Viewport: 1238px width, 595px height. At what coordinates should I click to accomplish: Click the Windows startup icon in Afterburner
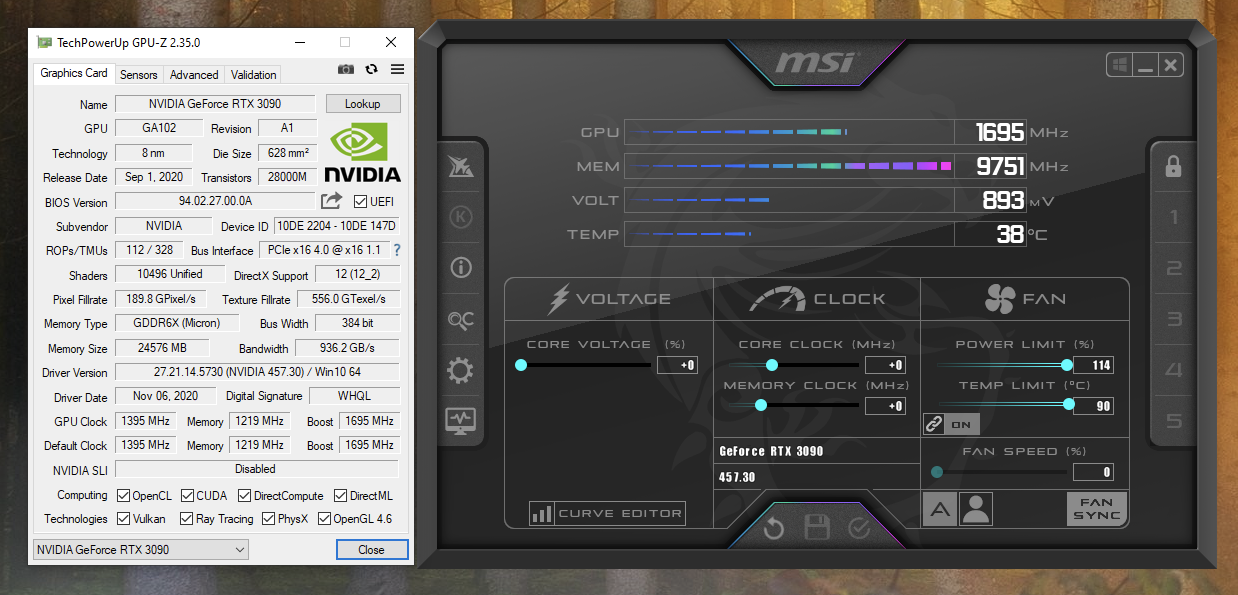pos(1119,65)
